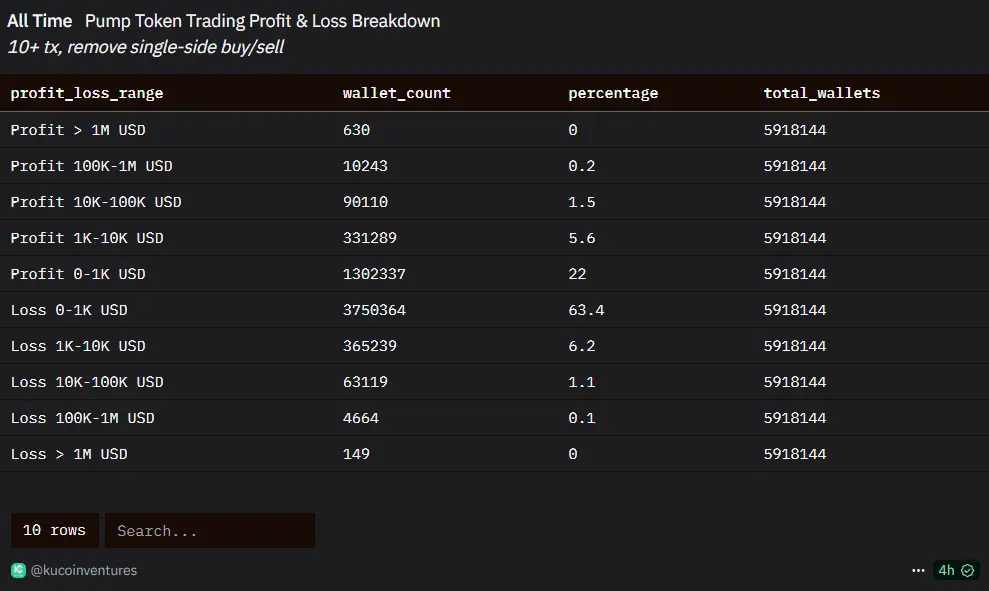Sort by percentage column header
The image size is (989, 591).
point(613,93)
